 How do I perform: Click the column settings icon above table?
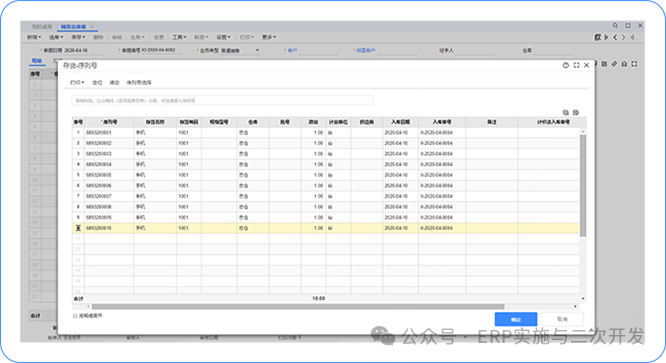(576, 113)
